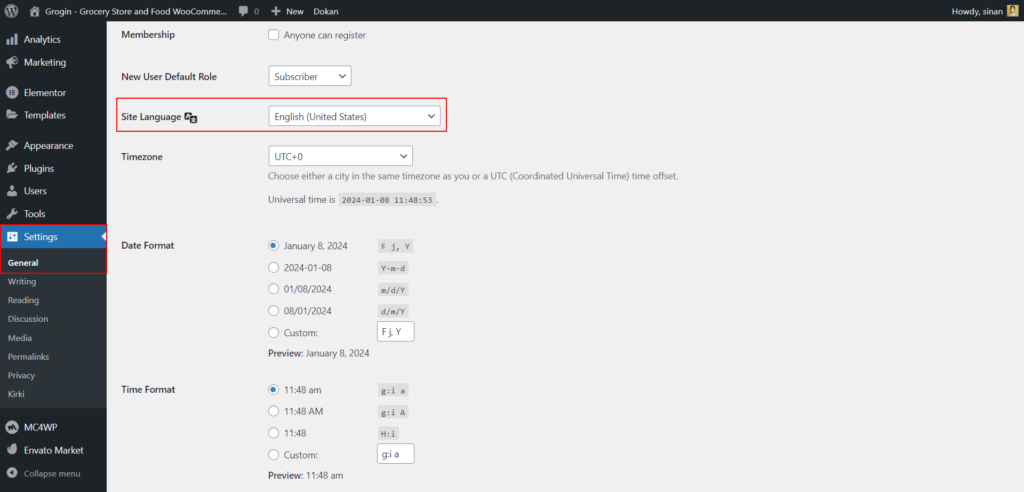
Task: Click the Tools wrench icon
Action: click(x=12, y=214)
